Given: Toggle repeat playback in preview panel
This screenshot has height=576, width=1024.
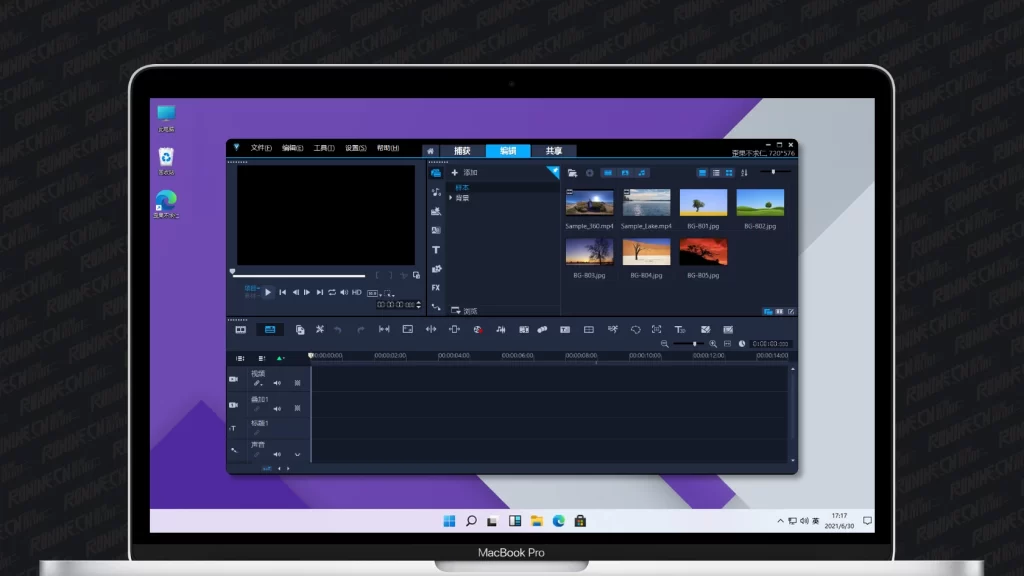Looking at the screenshot, I should 332,292.
